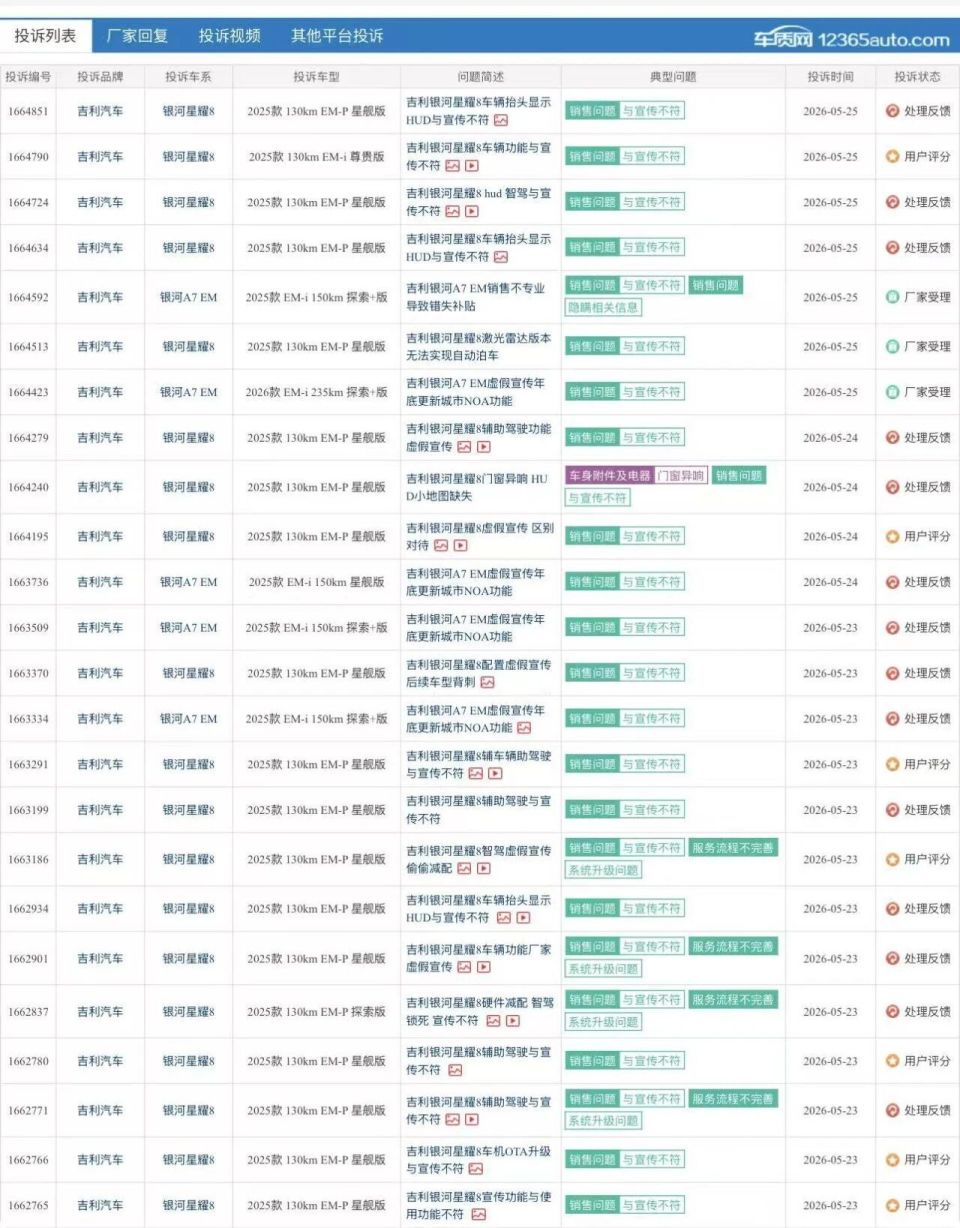Click image icon in complaint 1664195
This screenshot has width=960, height=1228.
pyautogui.click(x=441, y=546)
